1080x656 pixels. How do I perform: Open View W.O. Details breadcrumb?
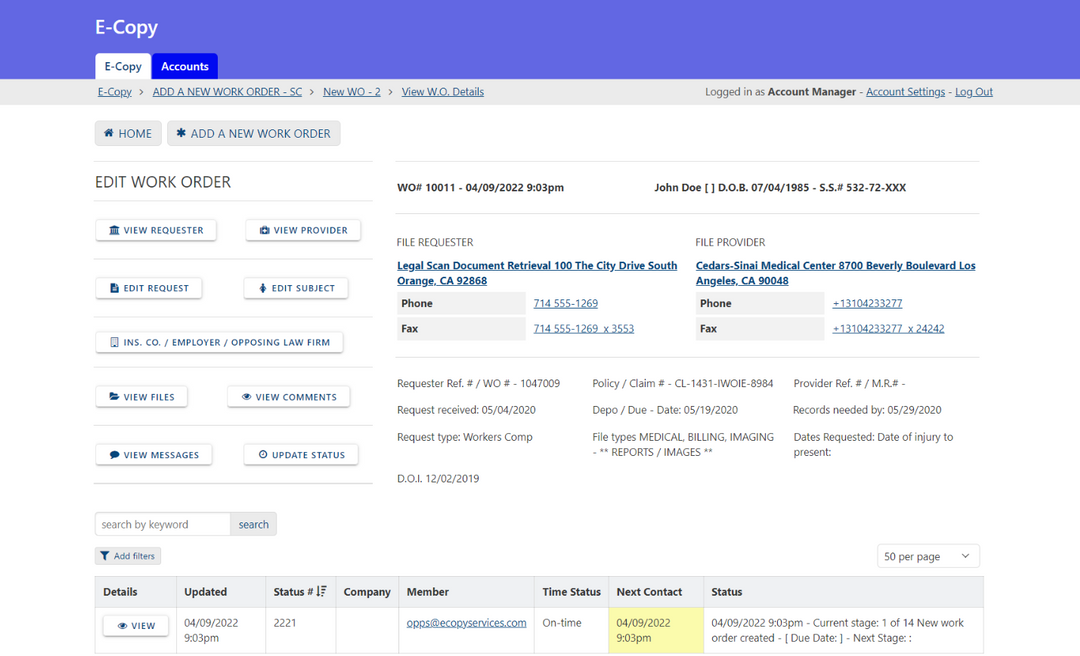(443, 92)
